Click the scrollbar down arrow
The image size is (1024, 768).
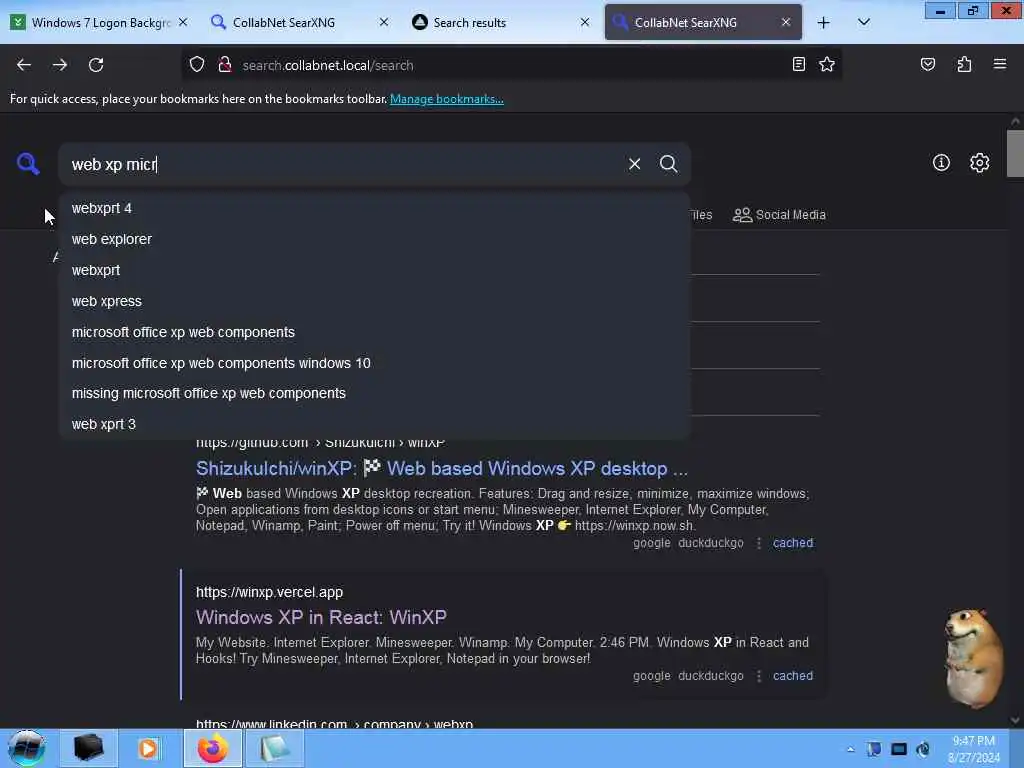coord(1015,720)
